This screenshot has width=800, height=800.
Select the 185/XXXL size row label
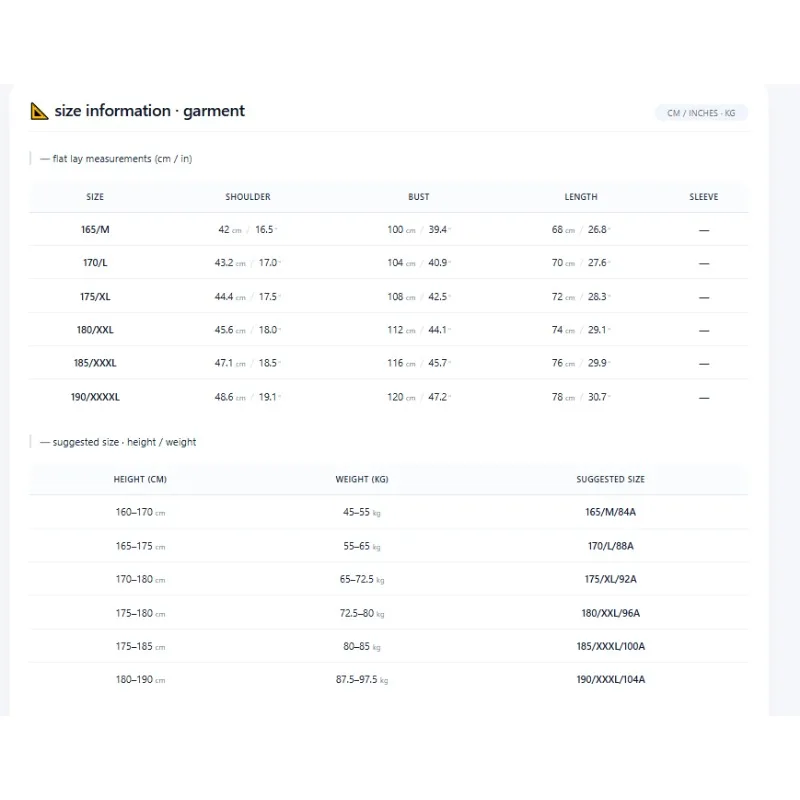(95, 363)
